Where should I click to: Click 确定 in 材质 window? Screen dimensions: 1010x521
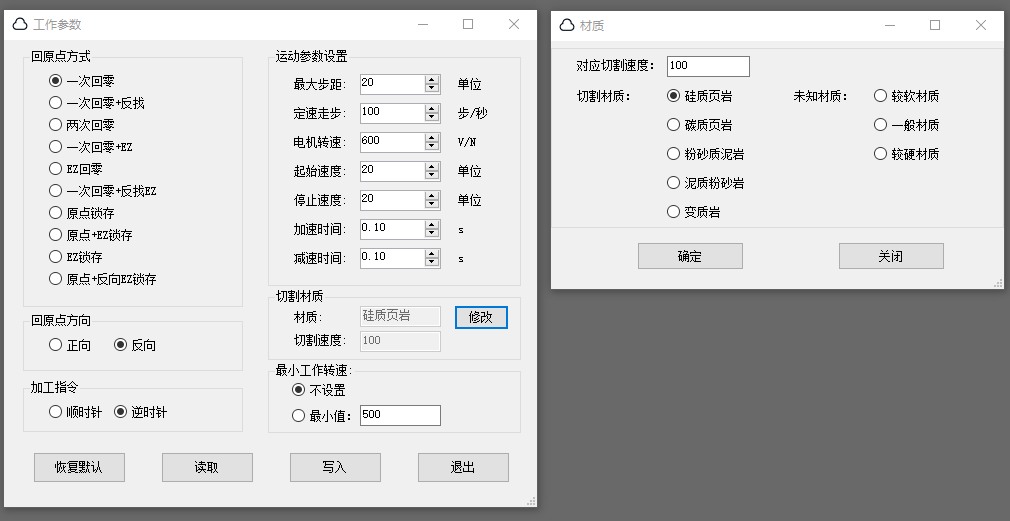coord(690,256)
